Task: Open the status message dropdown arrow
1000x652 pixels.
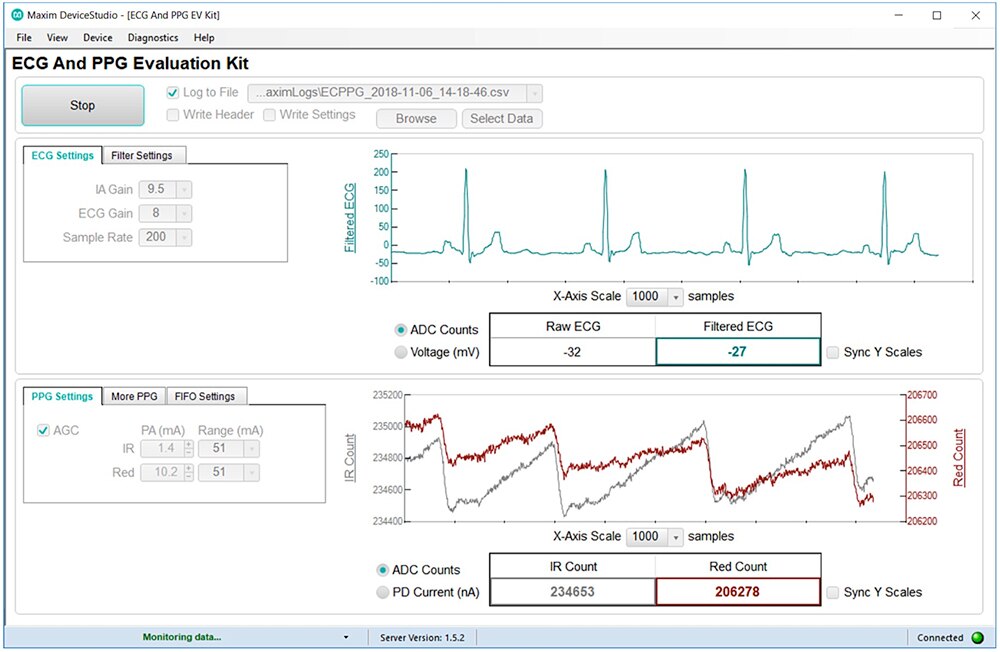Action: pyautogui.click(x=346, y=637)
